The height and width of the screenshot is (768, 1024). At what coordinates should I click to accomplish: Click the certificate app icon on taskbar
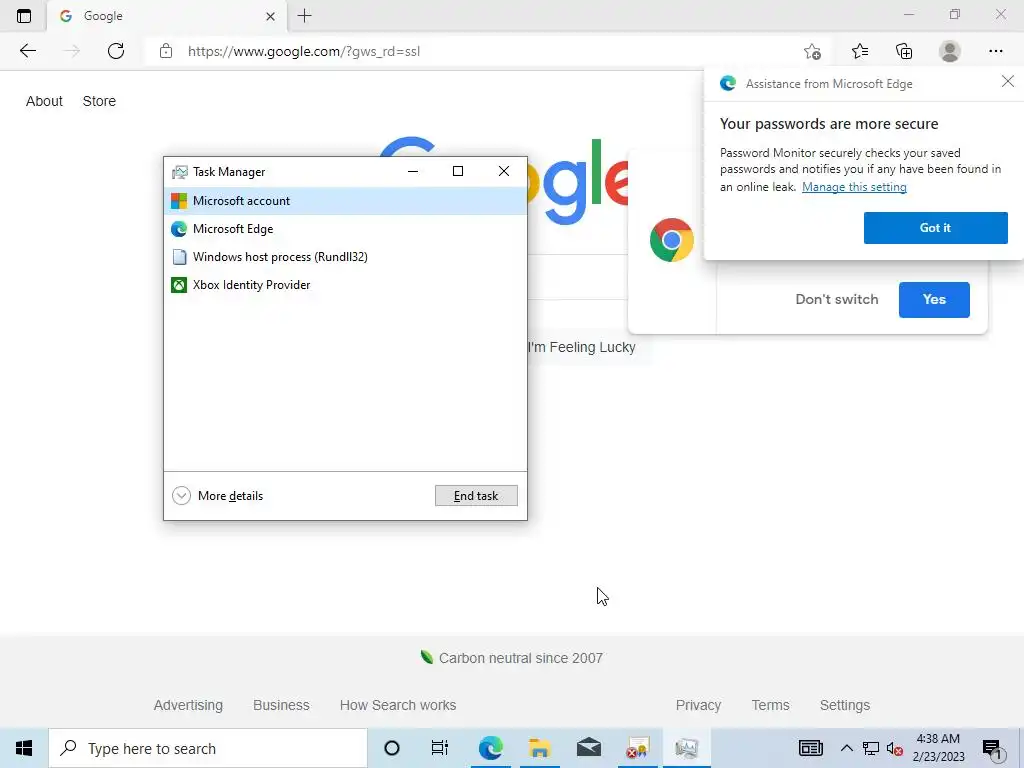(x=637, y=748)
